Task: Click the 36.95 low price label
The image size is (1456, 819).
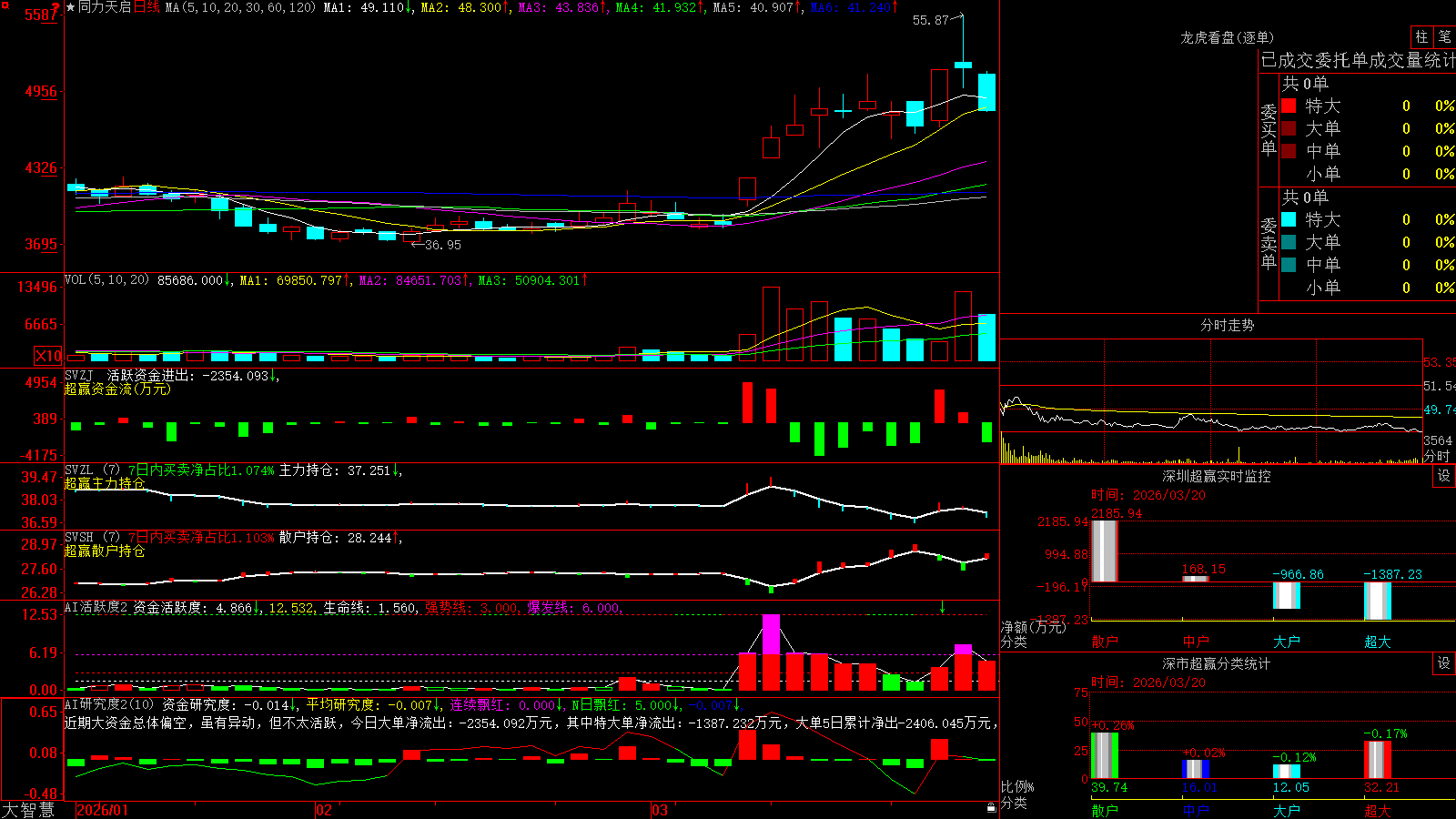Action: point(443,245)
